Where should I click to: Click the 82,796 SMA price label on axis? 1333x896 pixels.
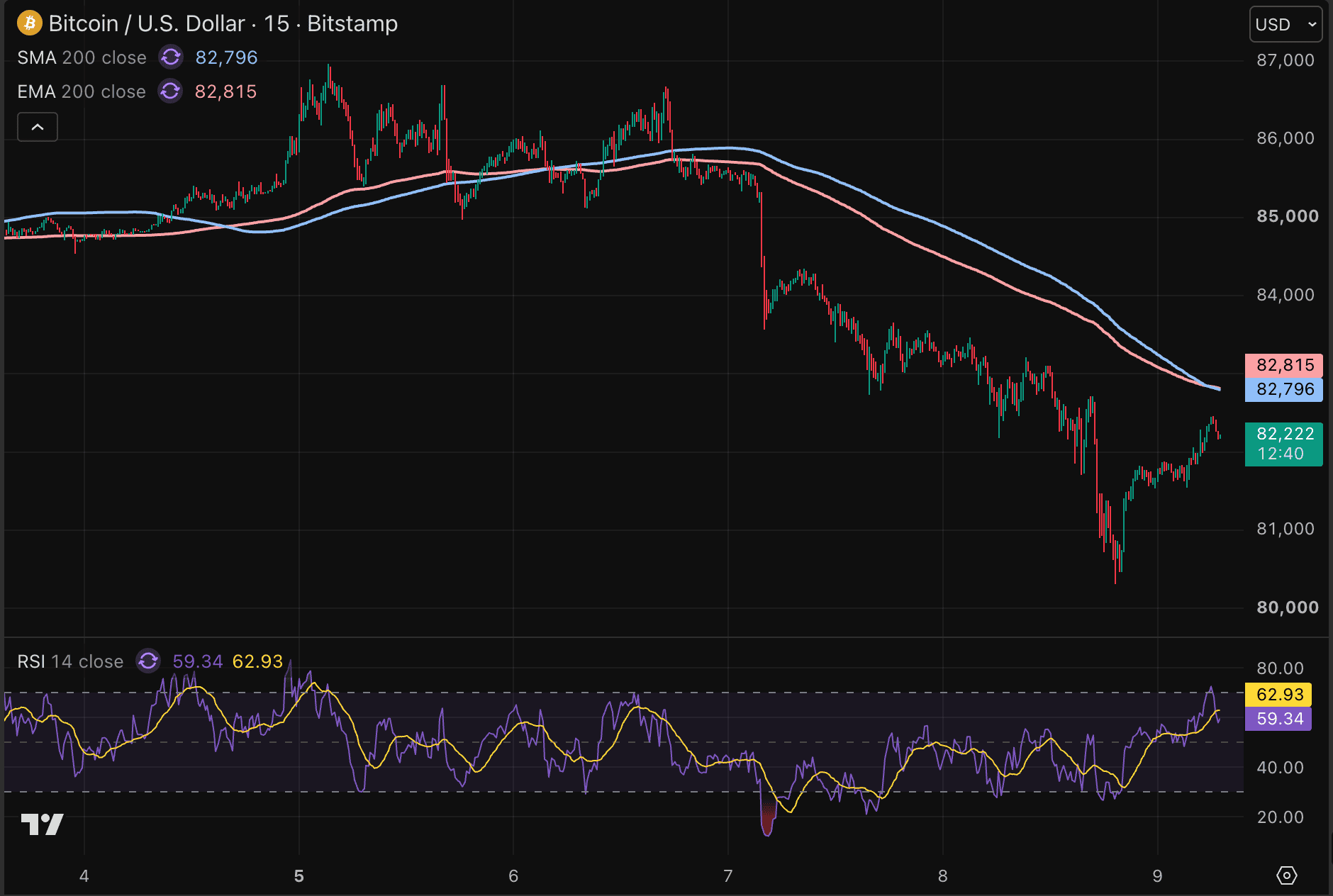coord(1284,390)
